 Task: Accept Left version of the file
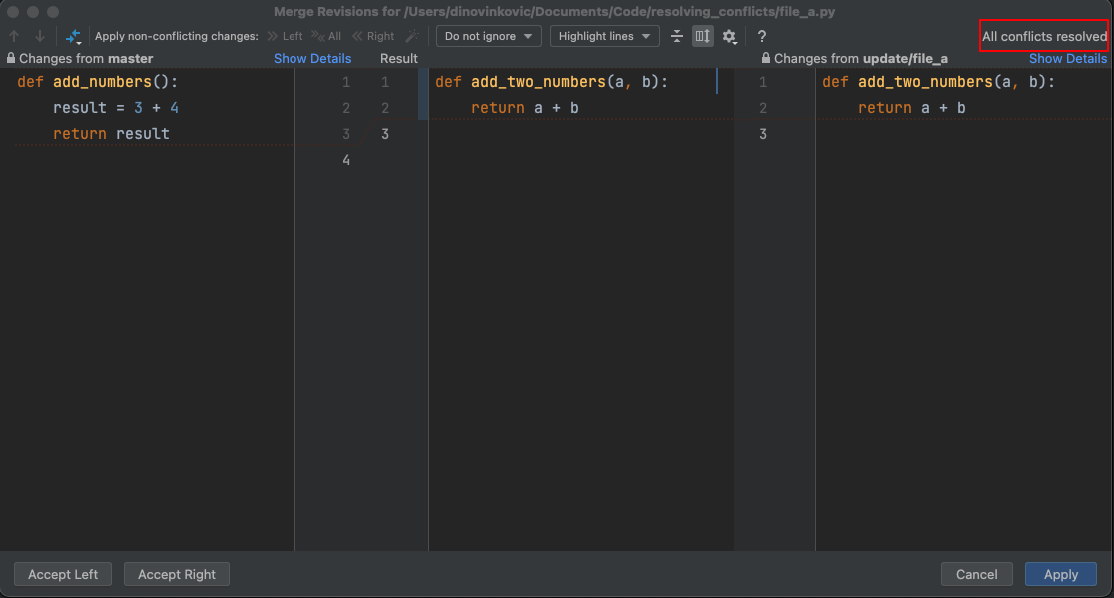point(62,574)
